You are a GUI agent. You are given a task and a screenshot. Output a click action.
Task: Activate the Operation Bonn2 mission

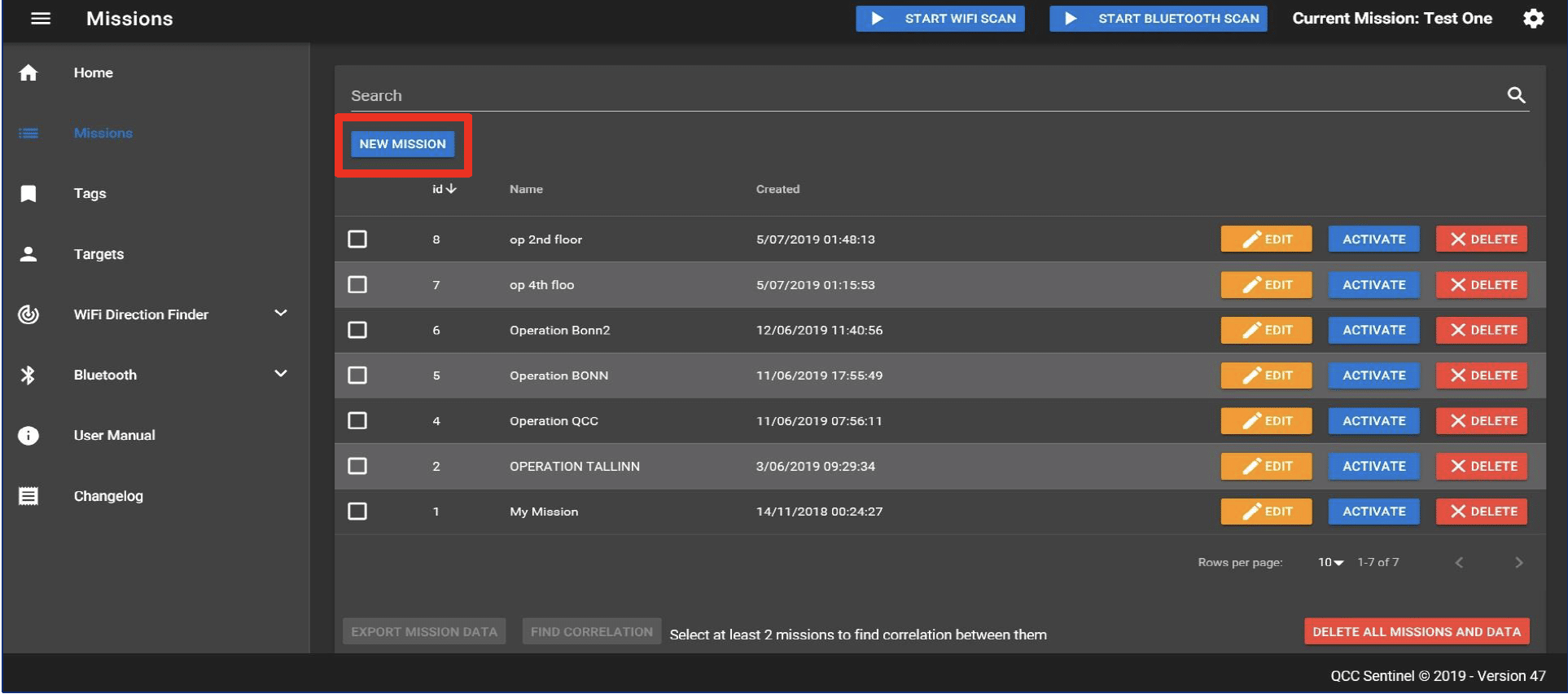(1374, 330)
